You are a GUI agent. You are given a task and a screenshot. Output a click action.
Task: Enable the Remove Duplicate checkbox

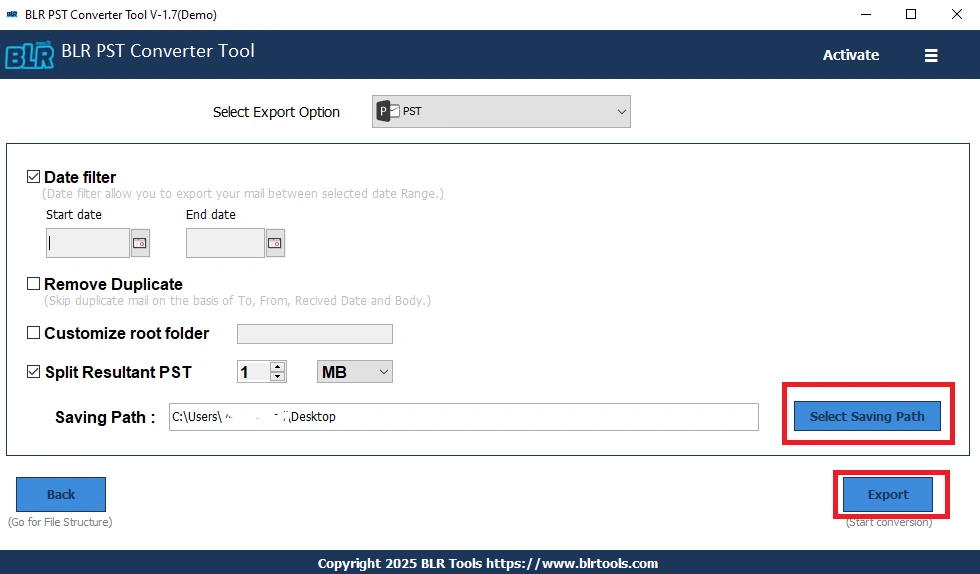click(x=34, y=284)
